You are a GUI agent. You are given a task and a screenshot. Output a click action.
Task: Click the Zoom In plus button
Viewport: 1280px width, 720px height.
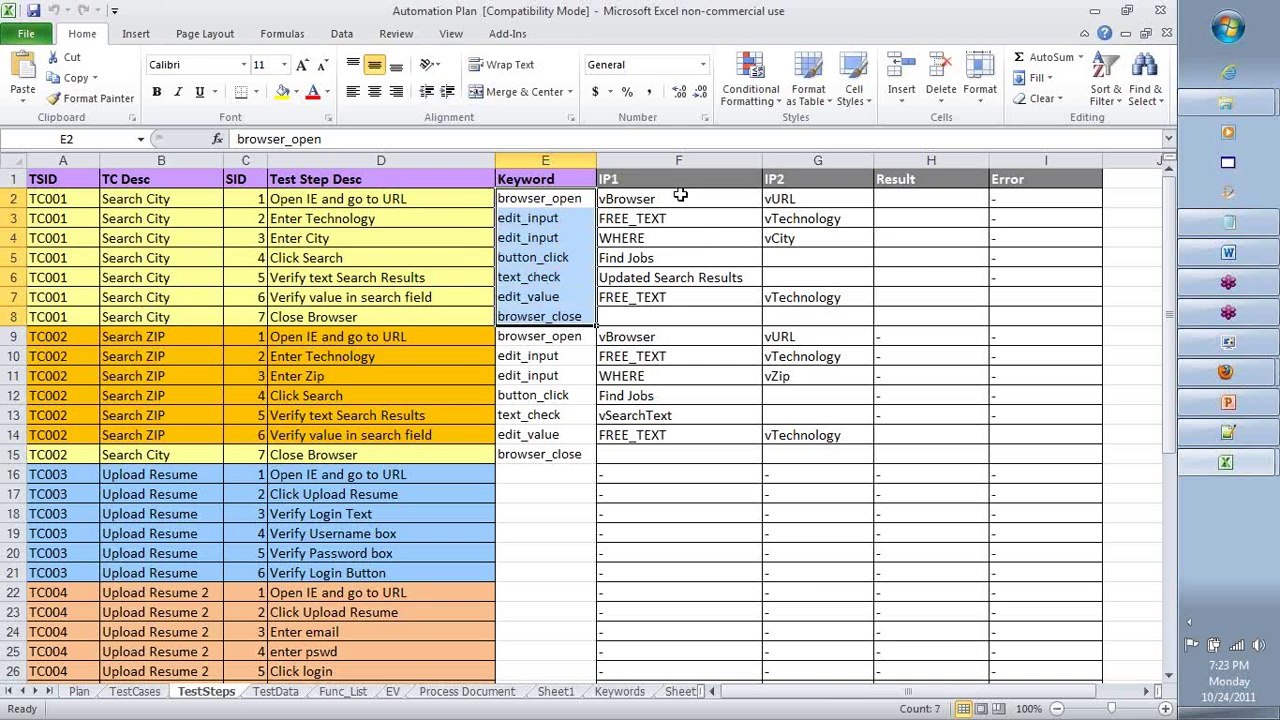click(x=1165, y=709)
